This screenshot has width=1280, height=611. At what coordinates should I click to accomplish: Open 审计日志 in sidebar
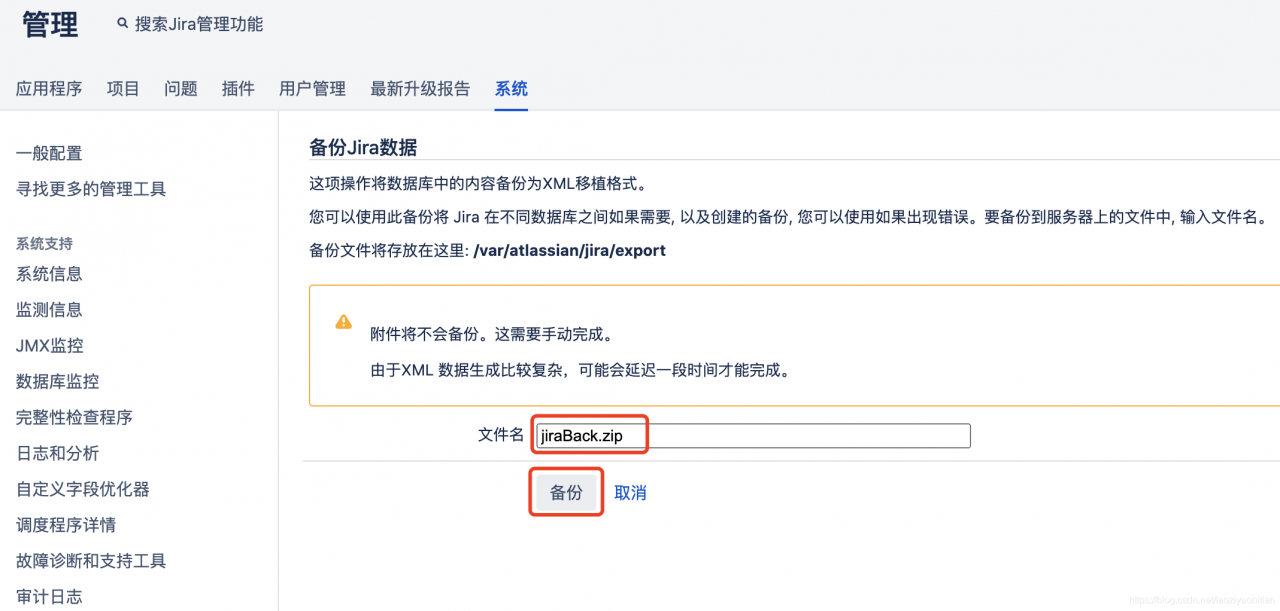pyautogui.click(x=49, y=597)
